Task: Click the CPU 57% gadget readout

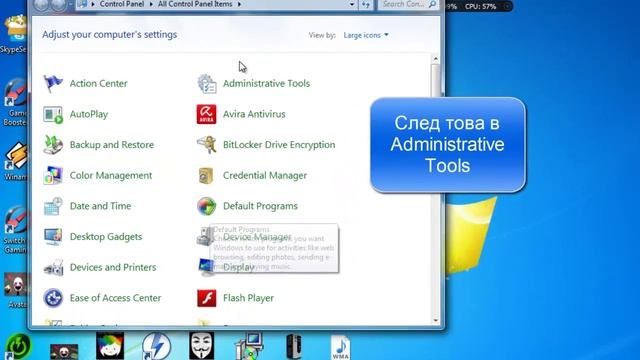Action: [480, 7]
